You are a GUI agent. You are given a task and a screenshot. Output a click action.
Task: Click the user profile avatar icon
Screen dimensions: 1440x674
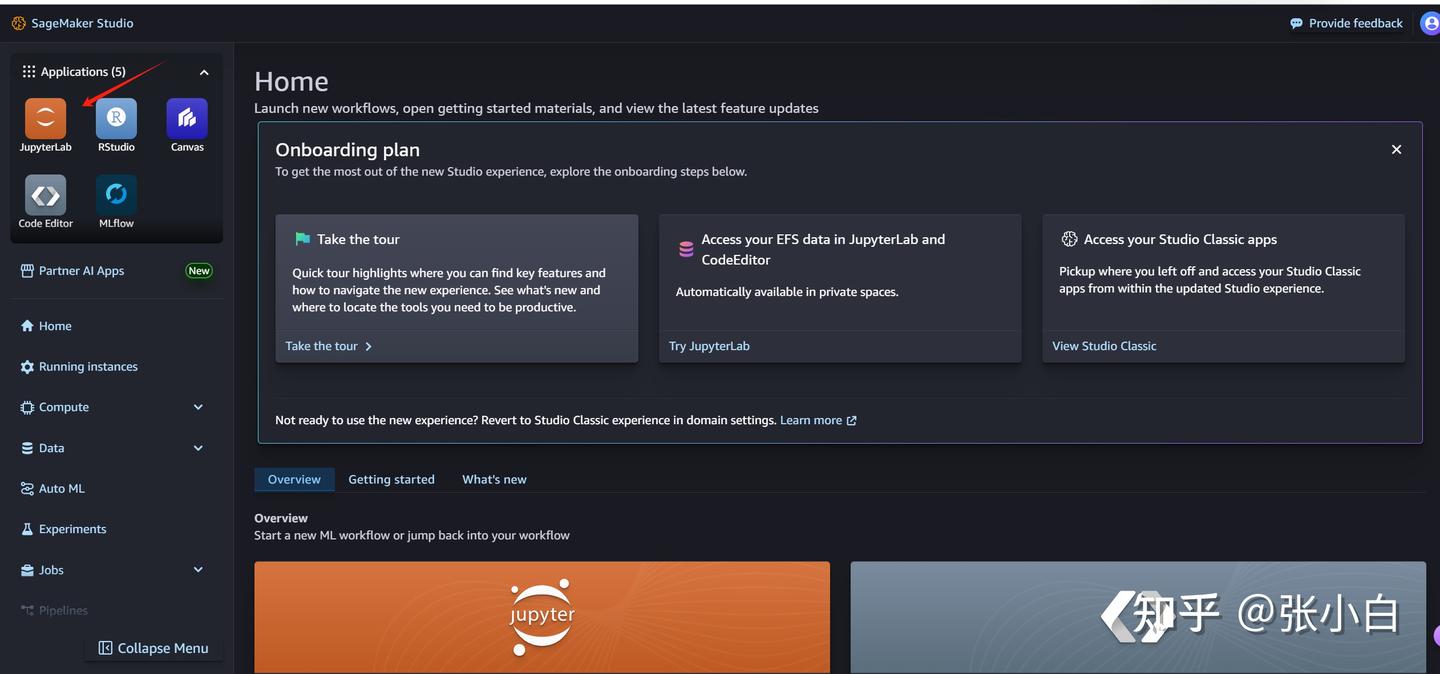pos(1430,23)
